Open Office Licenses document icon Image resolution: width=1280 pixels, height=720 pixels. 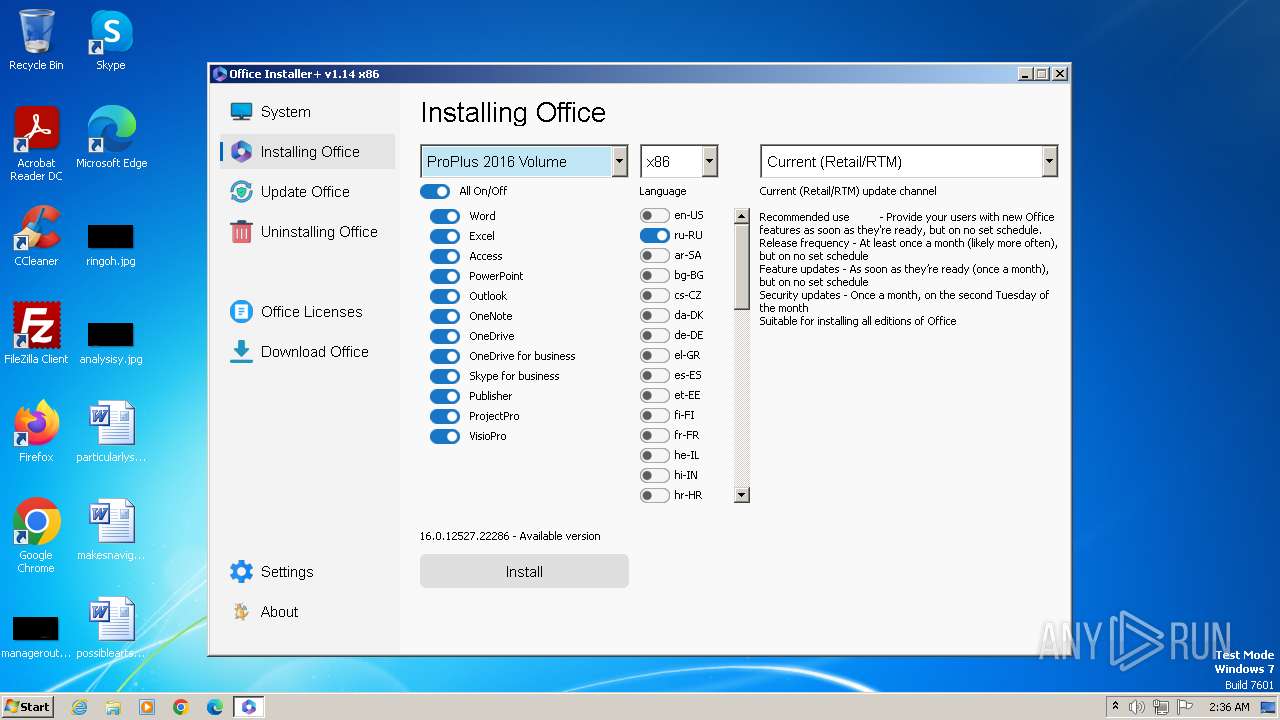click(241, 312)
